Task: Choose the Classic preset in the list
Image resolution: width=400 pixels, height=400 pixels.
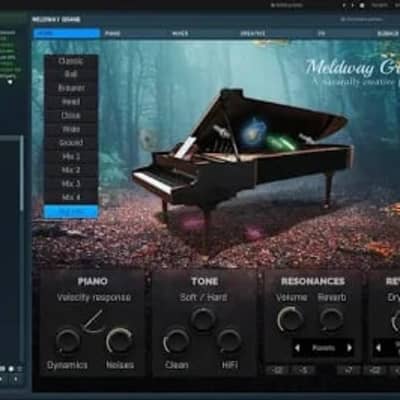Action: coord(71,61)
